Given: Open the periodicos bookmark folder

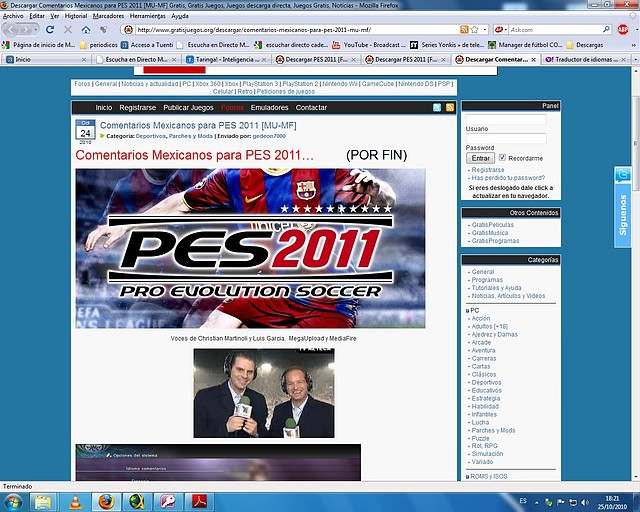Looking at the screenshot, I should tap(98, 45).
